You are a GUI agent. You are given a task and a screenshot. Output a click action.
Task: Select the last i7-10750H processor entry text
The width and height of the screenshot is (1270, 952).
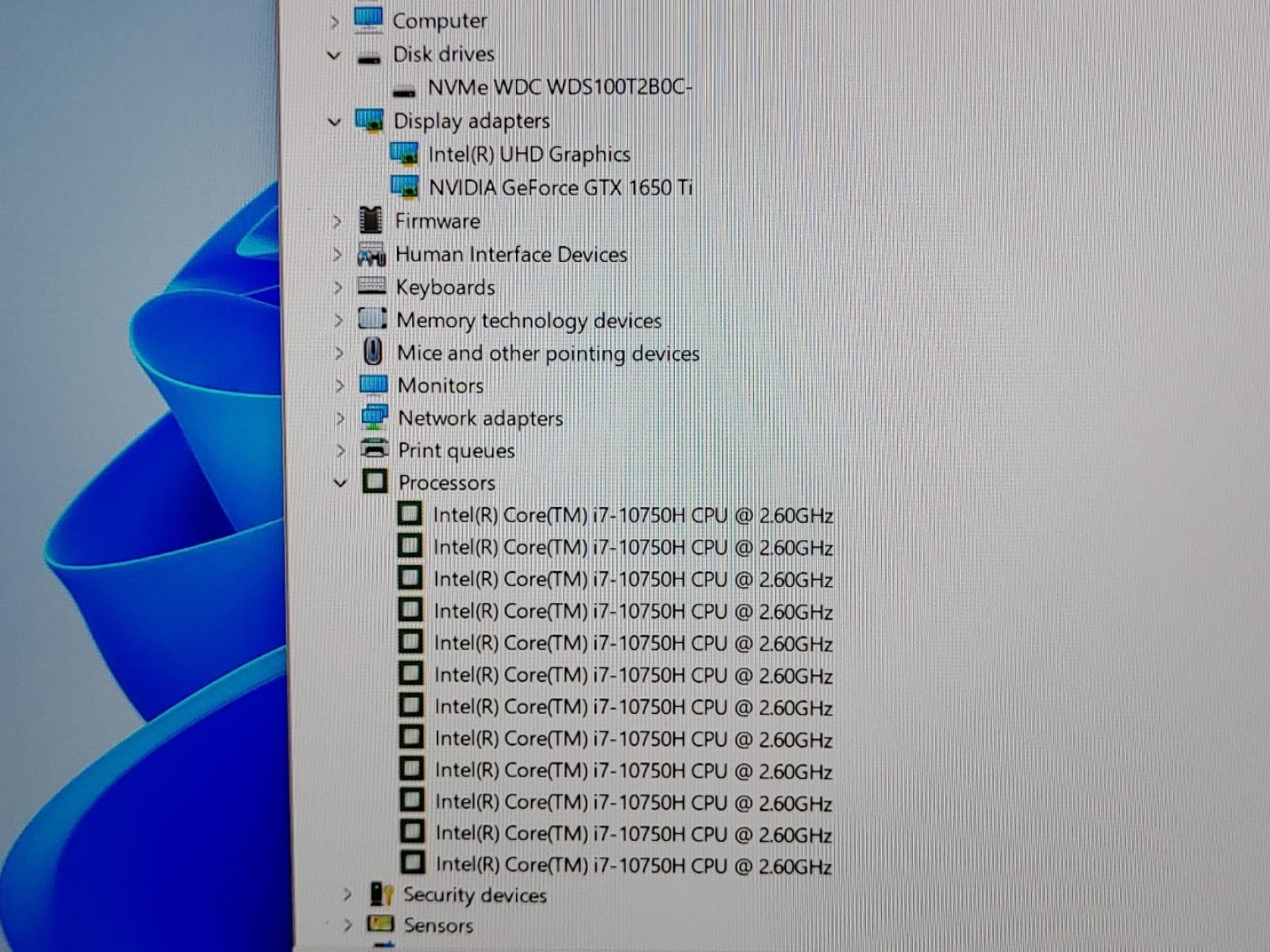coord(633,865)
